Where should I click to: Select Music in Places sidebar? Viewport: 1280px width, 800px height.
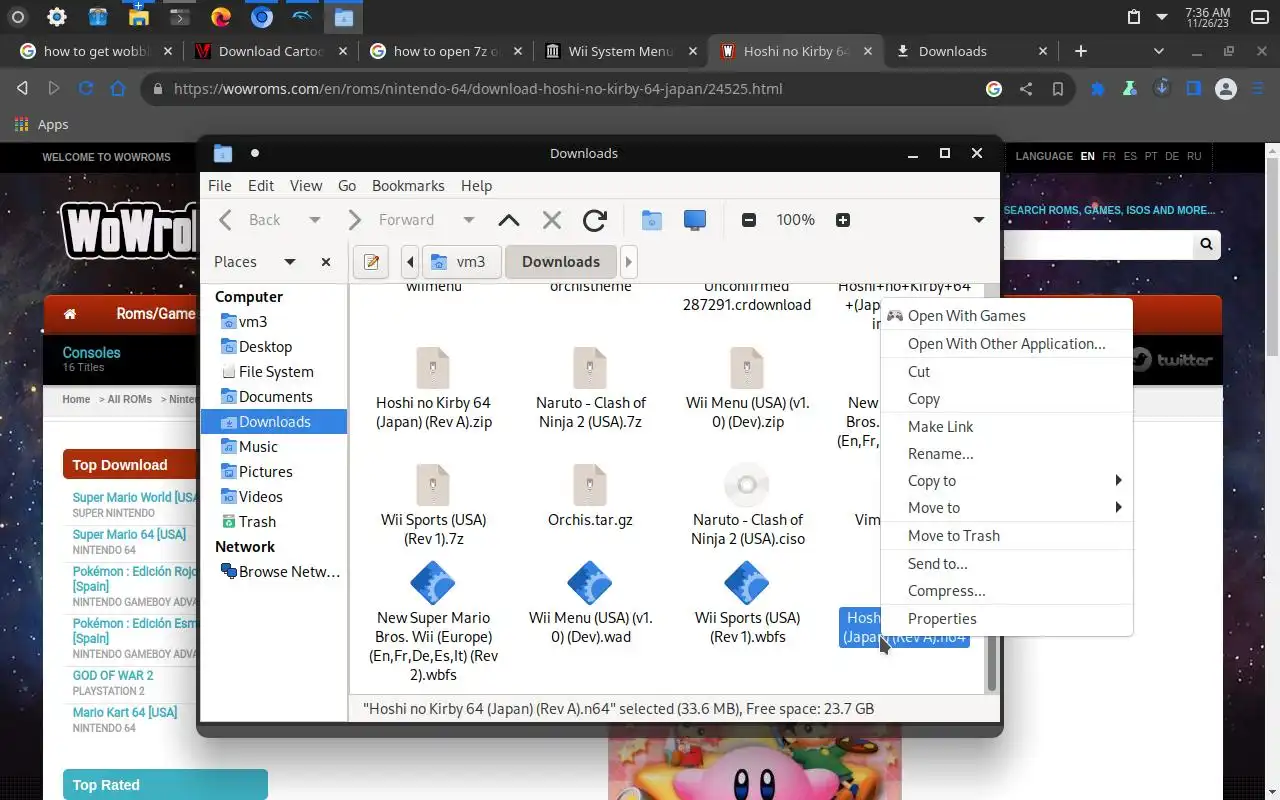[274, 447]
